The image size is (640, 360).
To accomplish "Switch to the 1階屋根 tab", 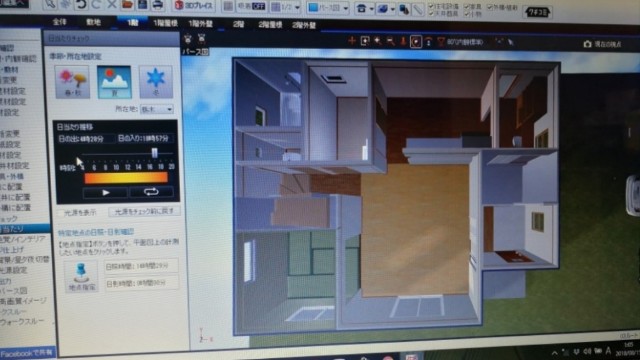I will (165, 23).
